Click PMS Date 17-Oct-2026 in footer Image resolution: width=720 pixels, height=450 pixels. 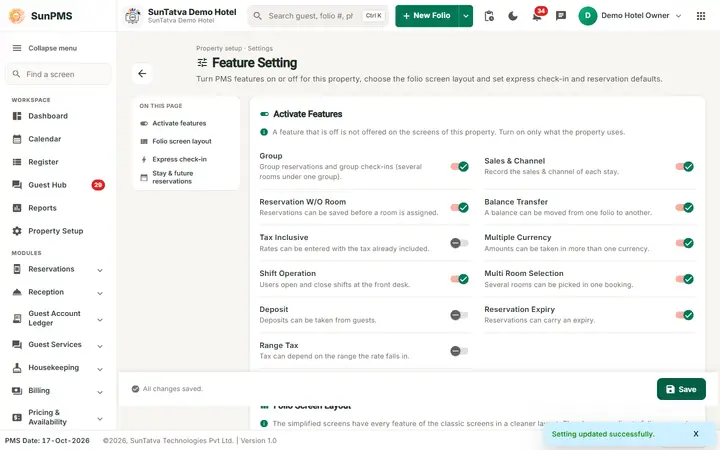coord(47,440)
